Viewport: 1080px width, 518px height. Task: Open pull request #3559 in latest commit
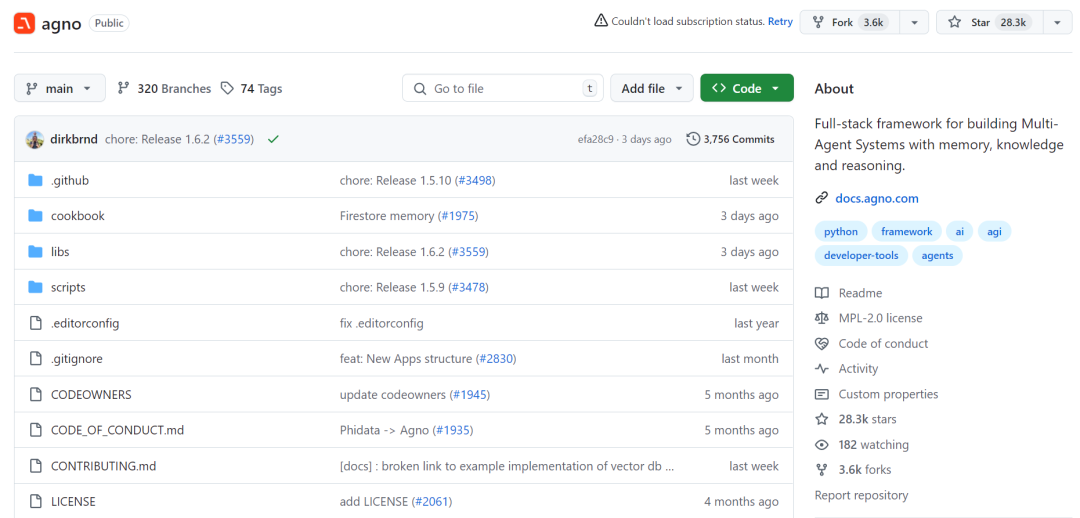233,139
